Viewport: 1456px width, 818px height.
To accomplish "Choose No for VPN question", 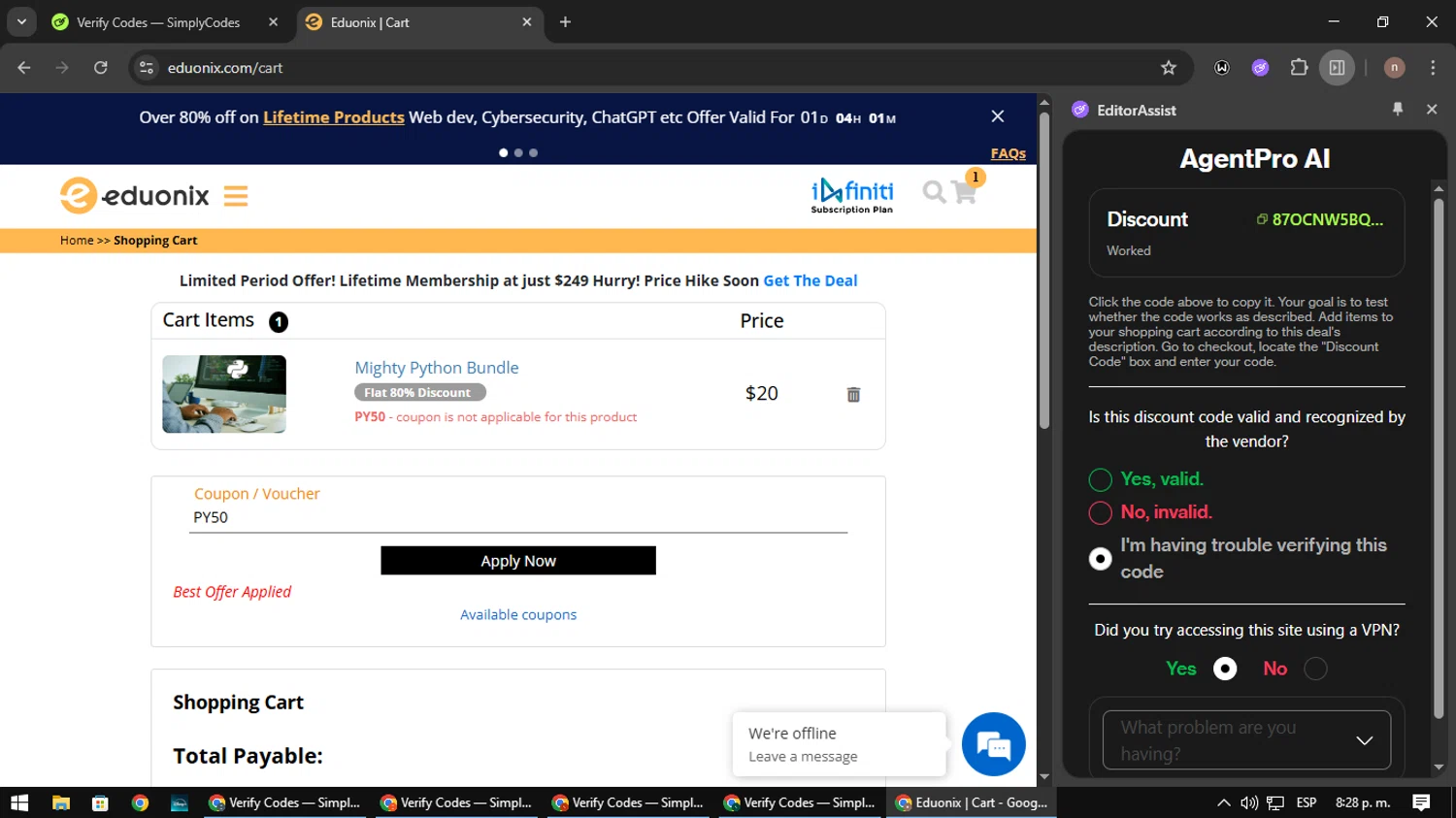I will 1315,669.
